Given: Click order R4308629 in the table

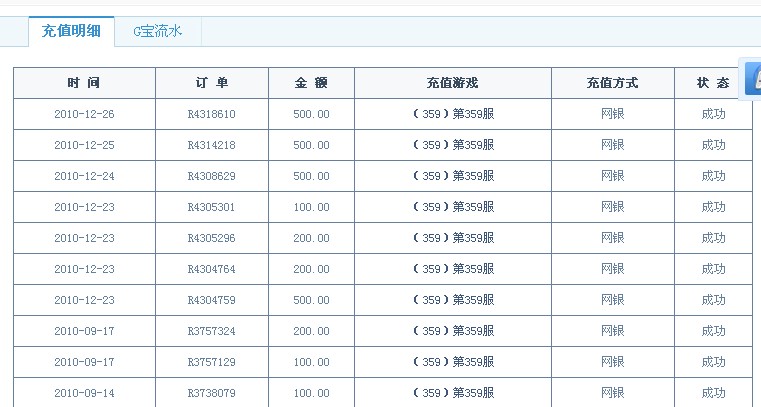Looking at the screenshot, I should [212, 176].
